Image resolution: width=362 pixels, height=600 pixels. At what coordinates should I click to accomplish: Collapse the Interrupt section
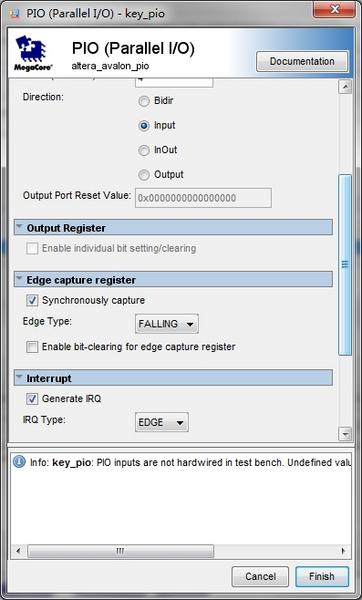tap(19, 378)
